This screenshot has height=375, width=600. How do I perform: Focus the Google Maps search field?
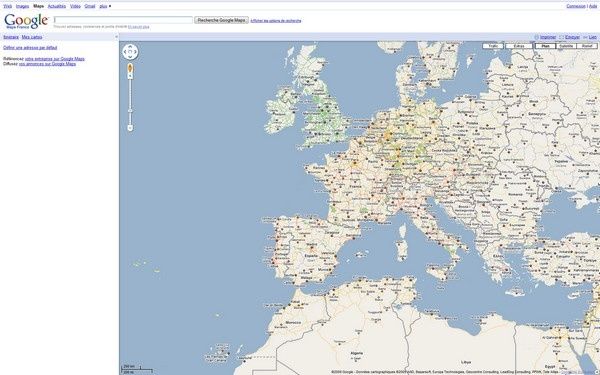pyautogui.click(x=123, y=20)
